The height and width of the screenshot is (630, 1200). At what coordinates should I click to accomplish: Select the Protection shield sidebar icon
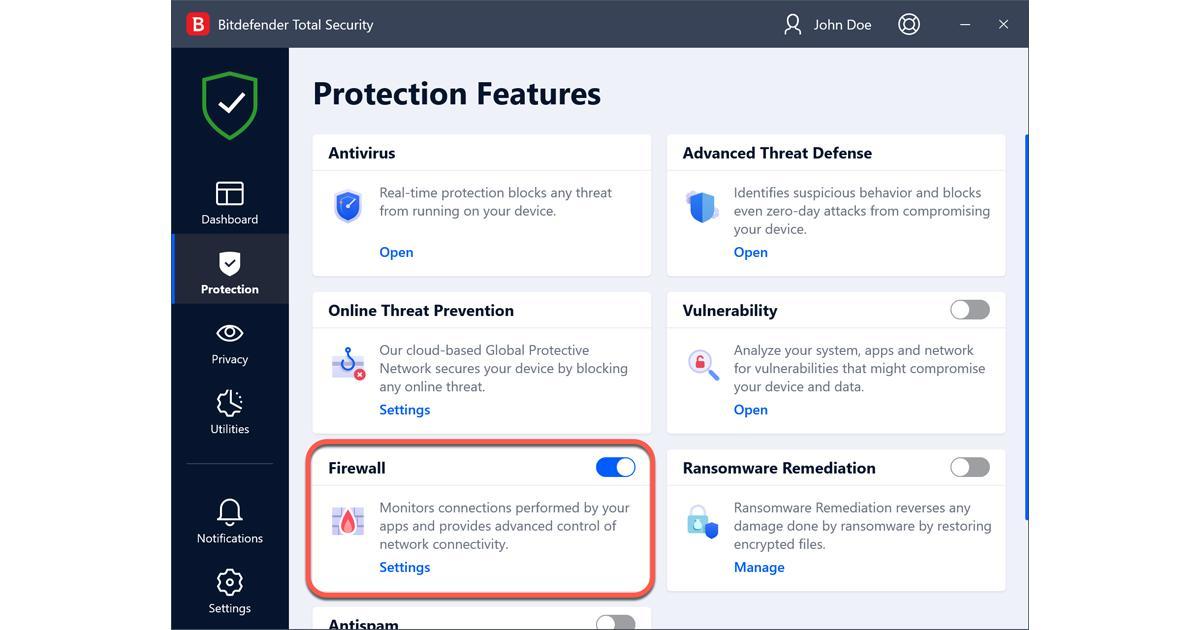[230, 263]
